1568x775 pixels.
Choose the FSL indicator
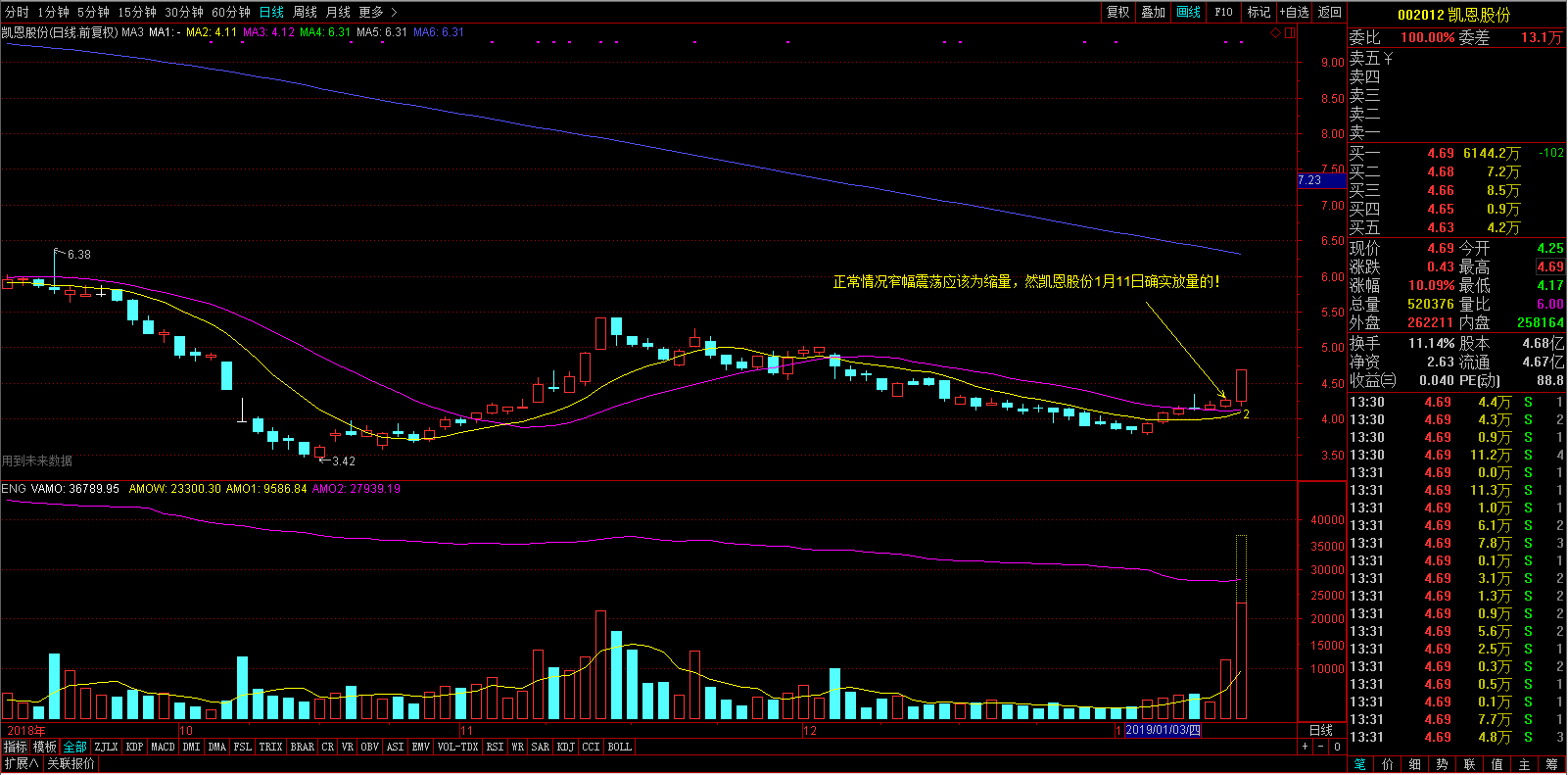242,747
